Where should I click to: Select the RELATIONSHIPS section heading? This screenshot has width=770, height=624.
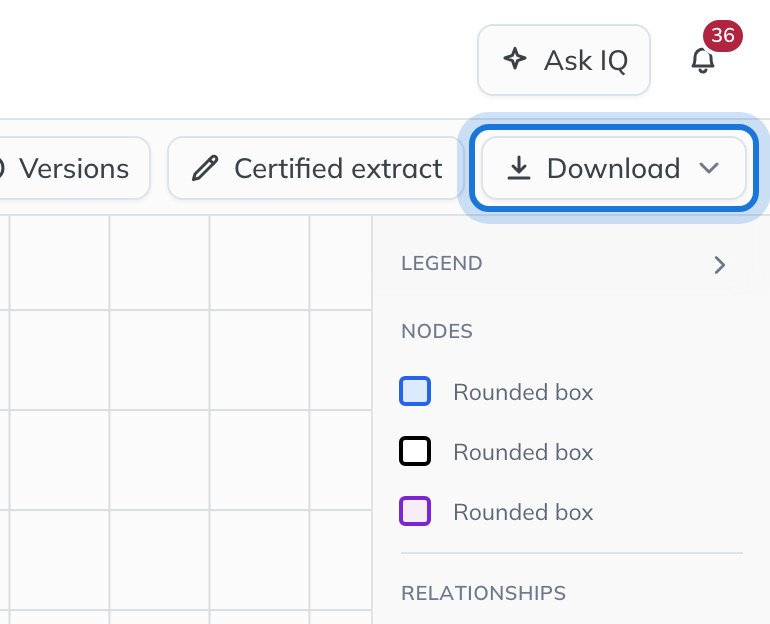(x=483, y=593)
